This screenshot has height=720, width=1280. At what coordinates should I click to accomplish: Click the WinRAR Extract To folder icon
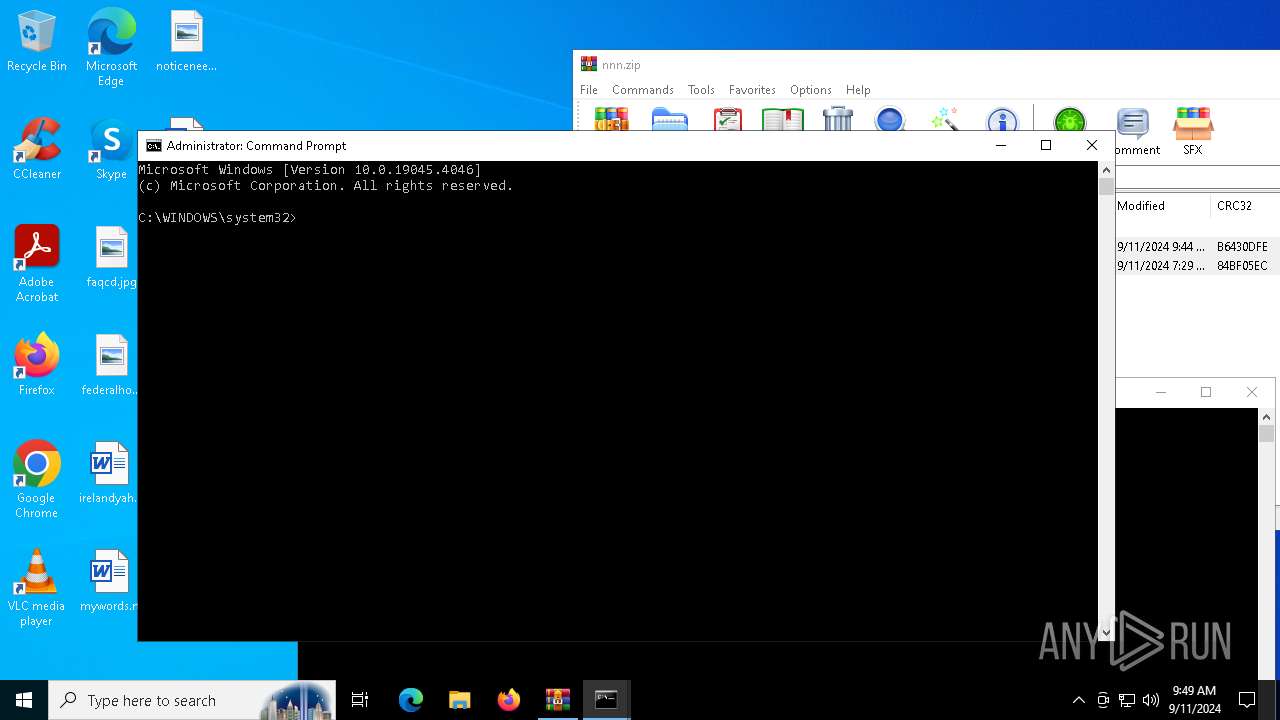point(669,119)
